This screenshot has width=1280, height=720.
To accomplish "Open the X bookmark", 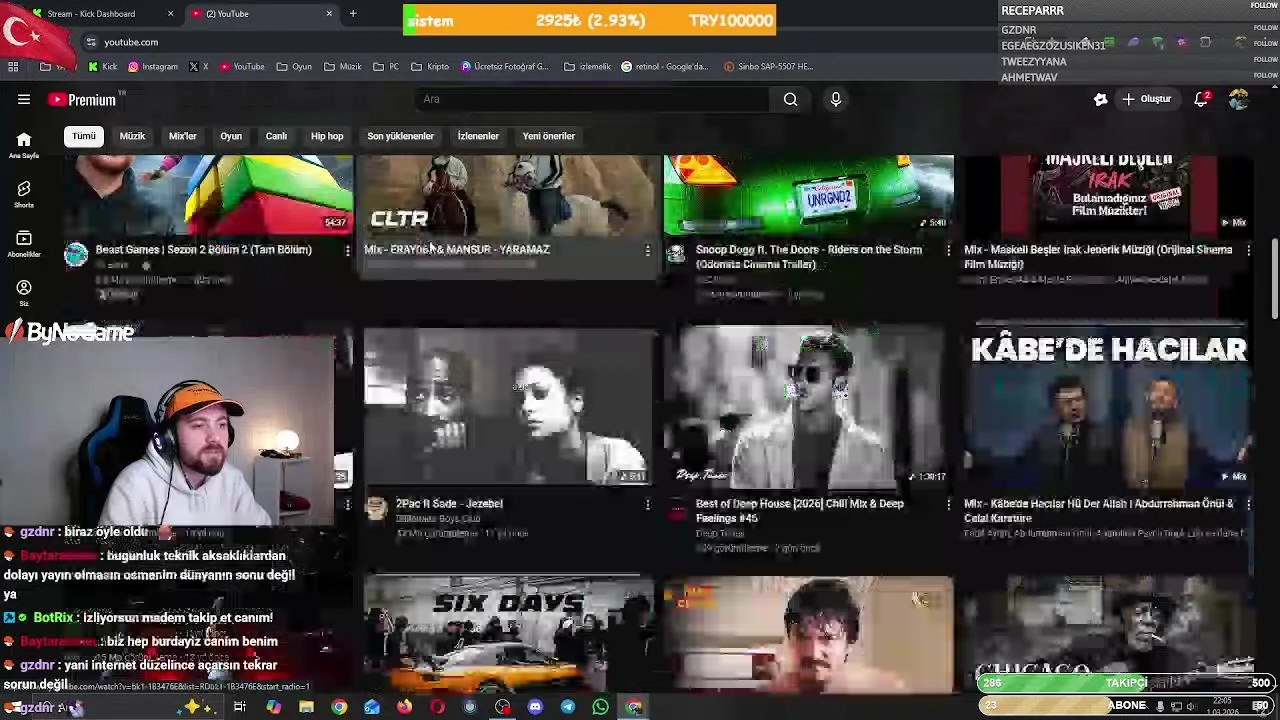I will 198,66.
